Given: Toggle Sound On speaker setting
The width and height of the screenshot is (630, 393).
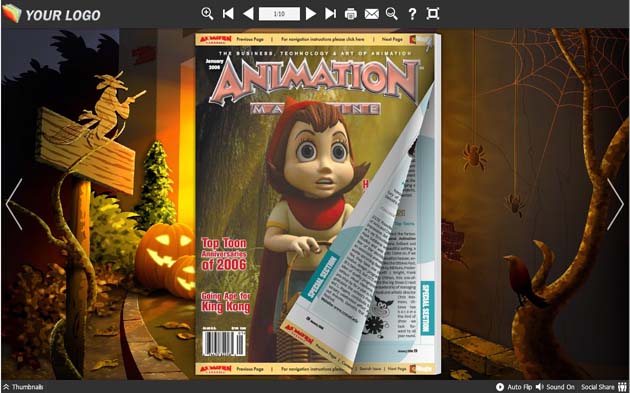Looking at the screenshot, I should tap(555, 387).
